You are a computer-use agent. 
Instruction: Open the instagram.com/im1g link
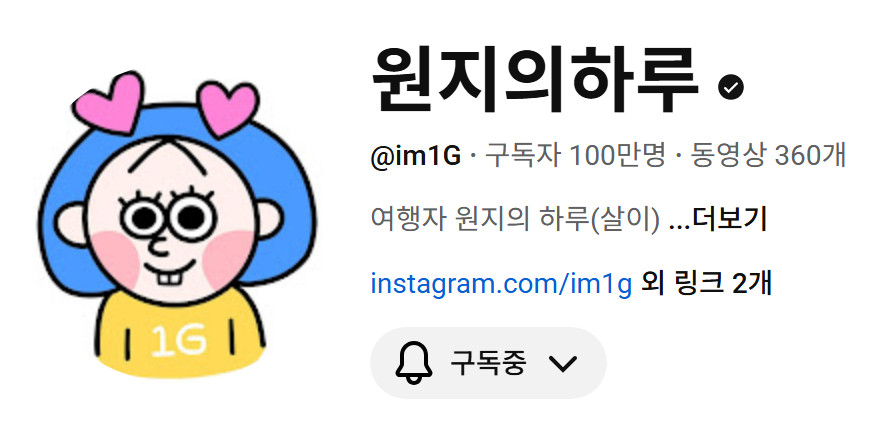click(501, 284)
